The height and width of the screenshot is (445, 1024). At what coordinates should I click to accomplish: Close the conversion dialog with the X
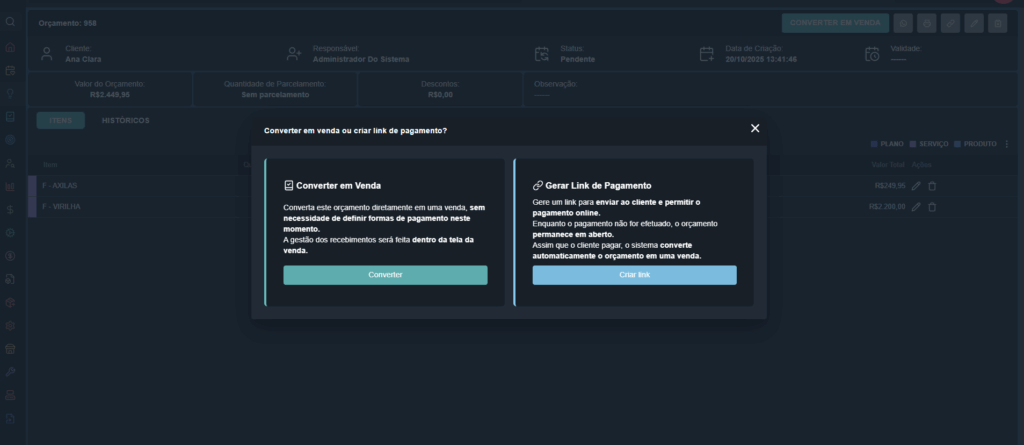[755, 128]
